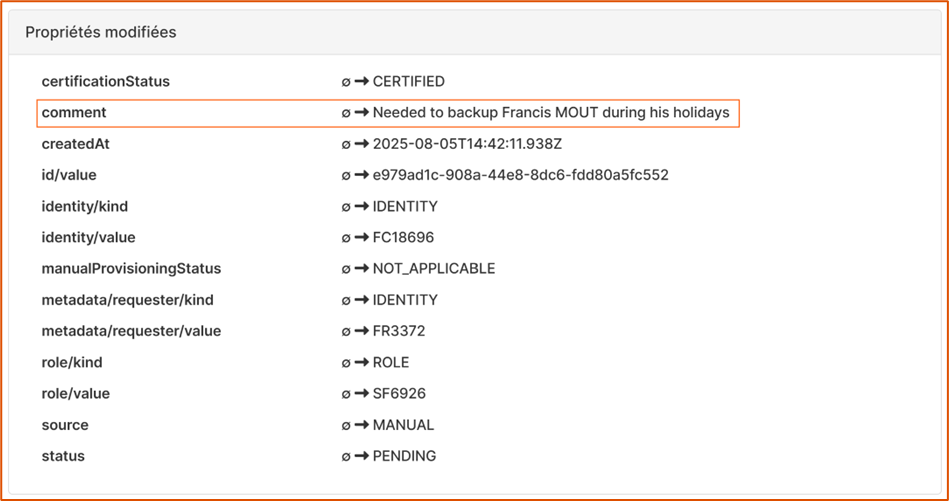The image size is (949, 501).
Task: Select the CERTIFIED value
Action: pyautogui.click(x=408, y=81)
